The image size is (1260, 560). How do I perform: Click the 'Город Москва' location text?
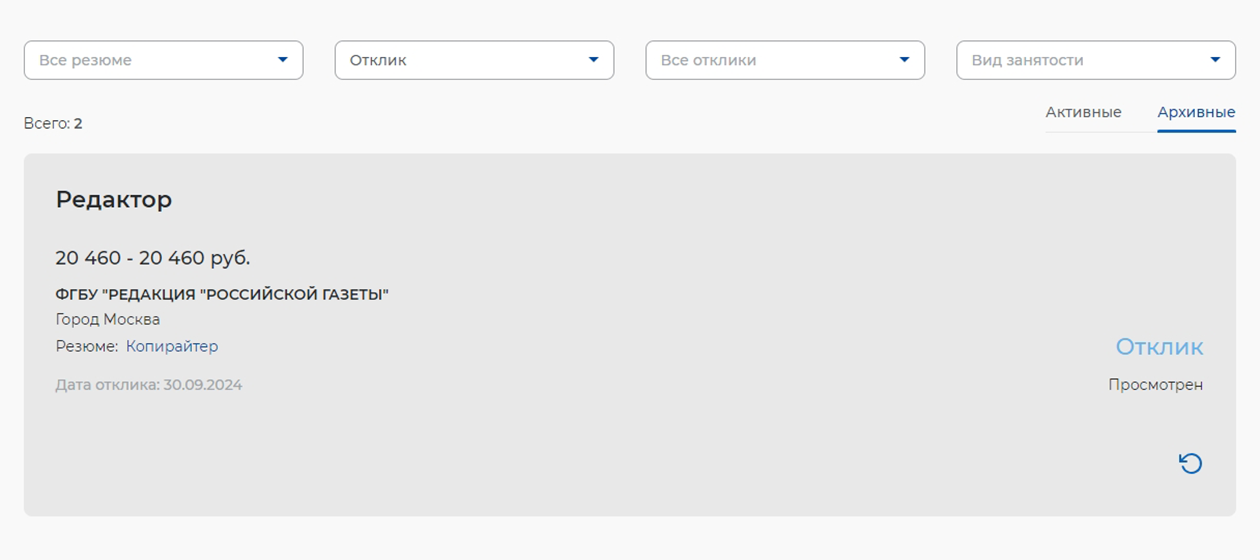tap(108, 320)
